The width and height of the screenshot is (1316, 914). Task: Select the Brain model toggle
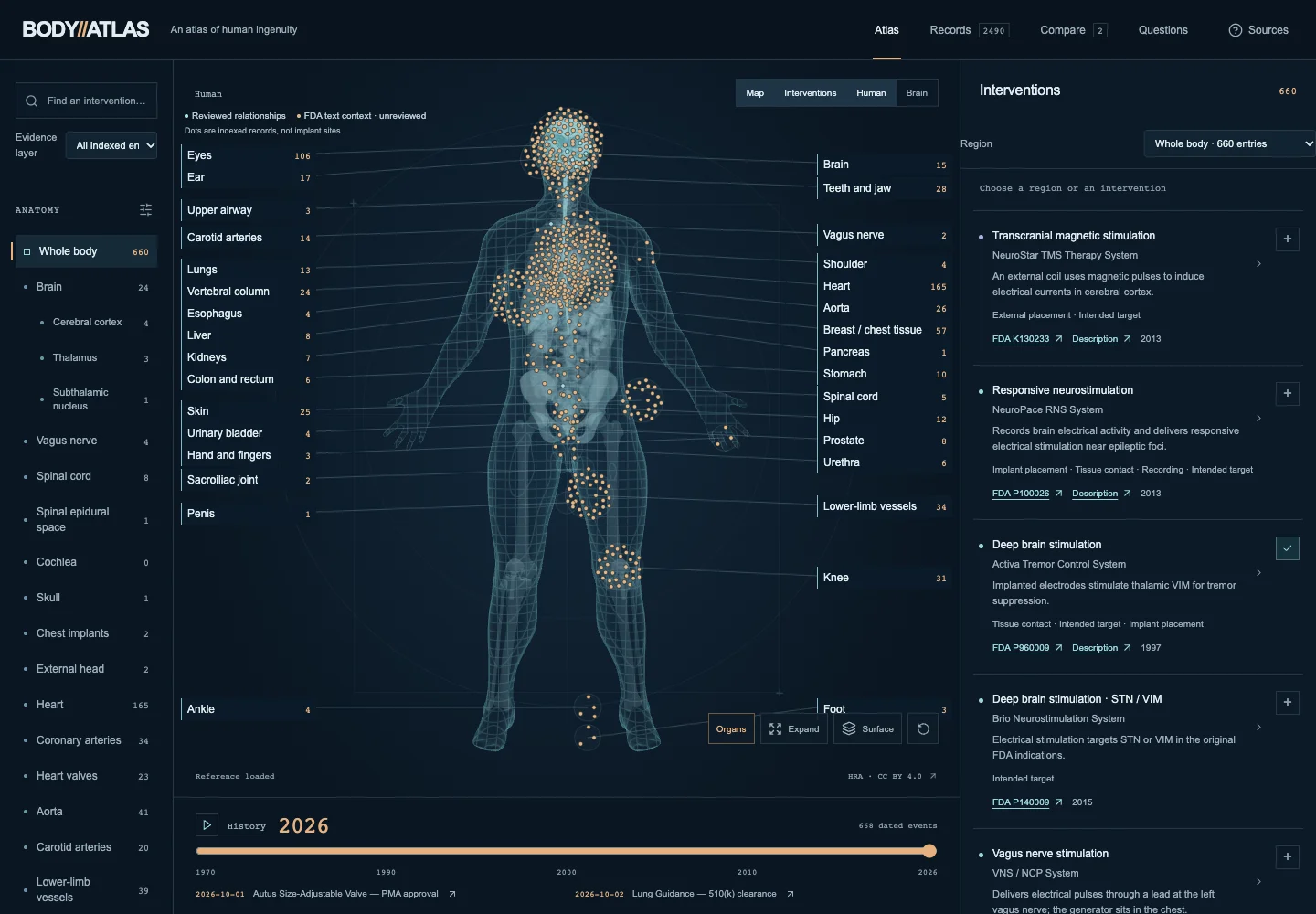pos(917,93)
